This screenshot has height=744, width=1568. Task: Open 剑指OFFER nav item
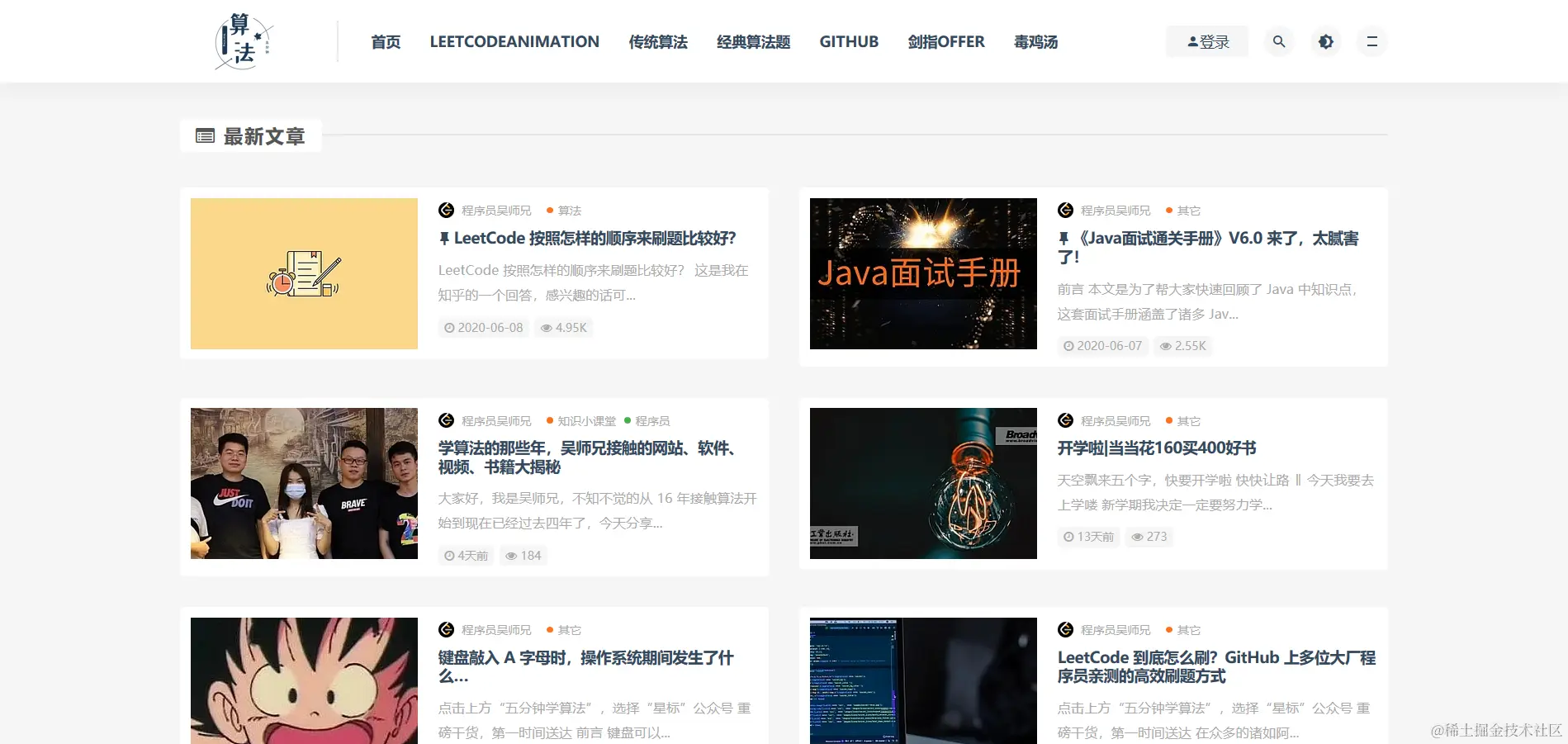(946, 41)
